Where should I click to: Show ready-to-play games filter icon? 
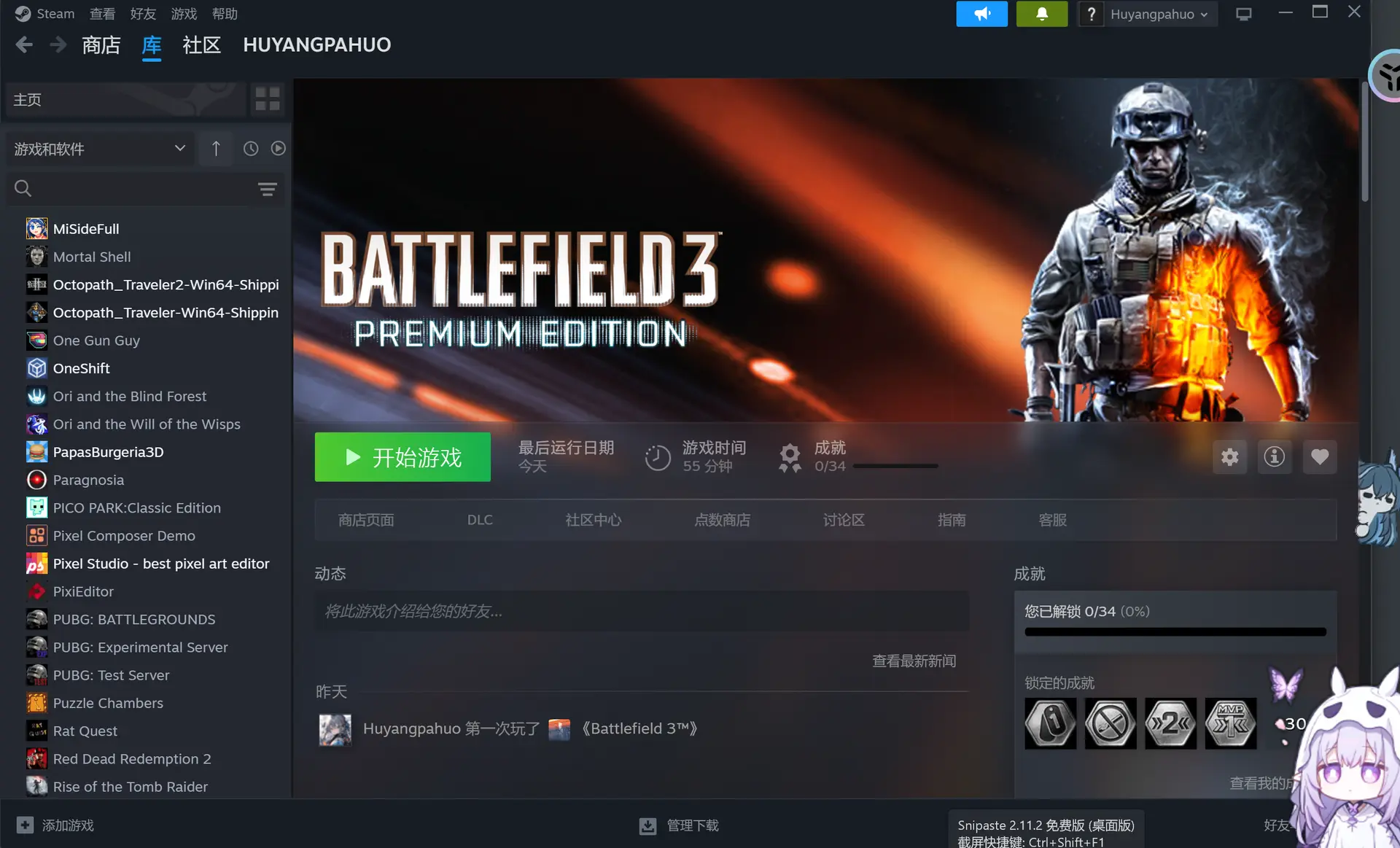click(x=279, y=149)
